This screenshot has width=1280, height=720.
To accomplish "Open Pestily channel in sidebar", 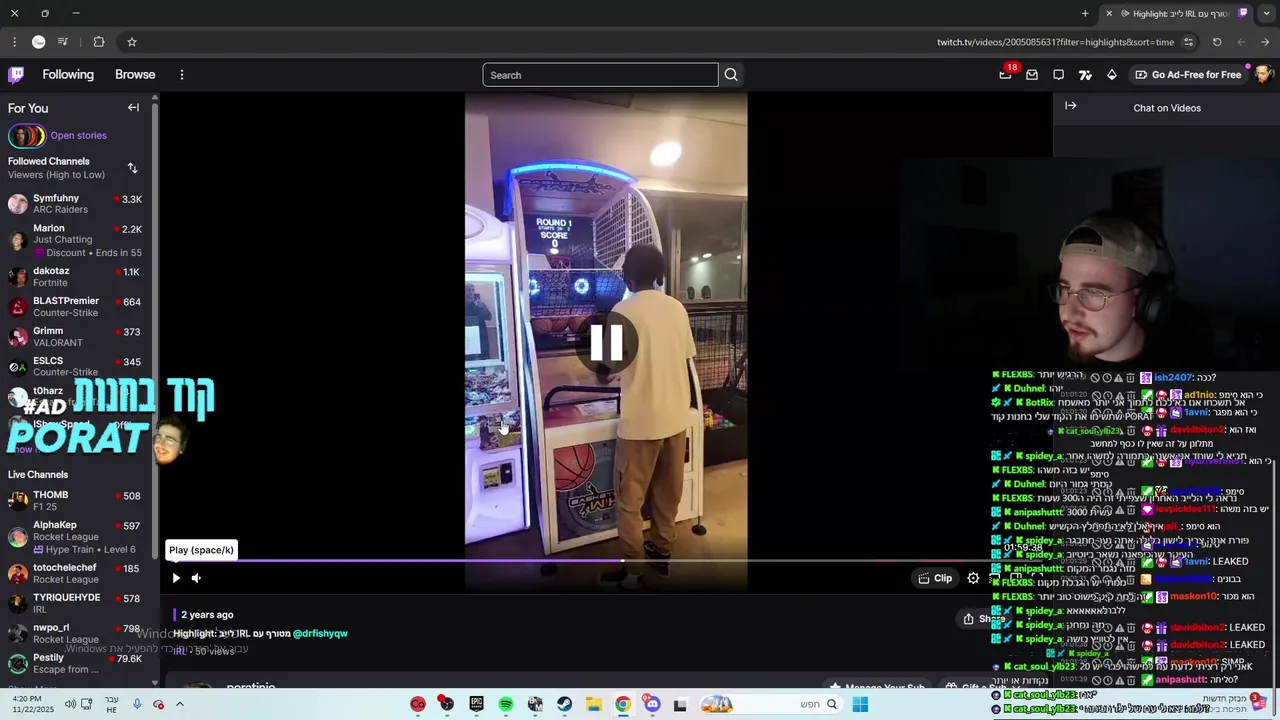I will (x=75, y=663).
